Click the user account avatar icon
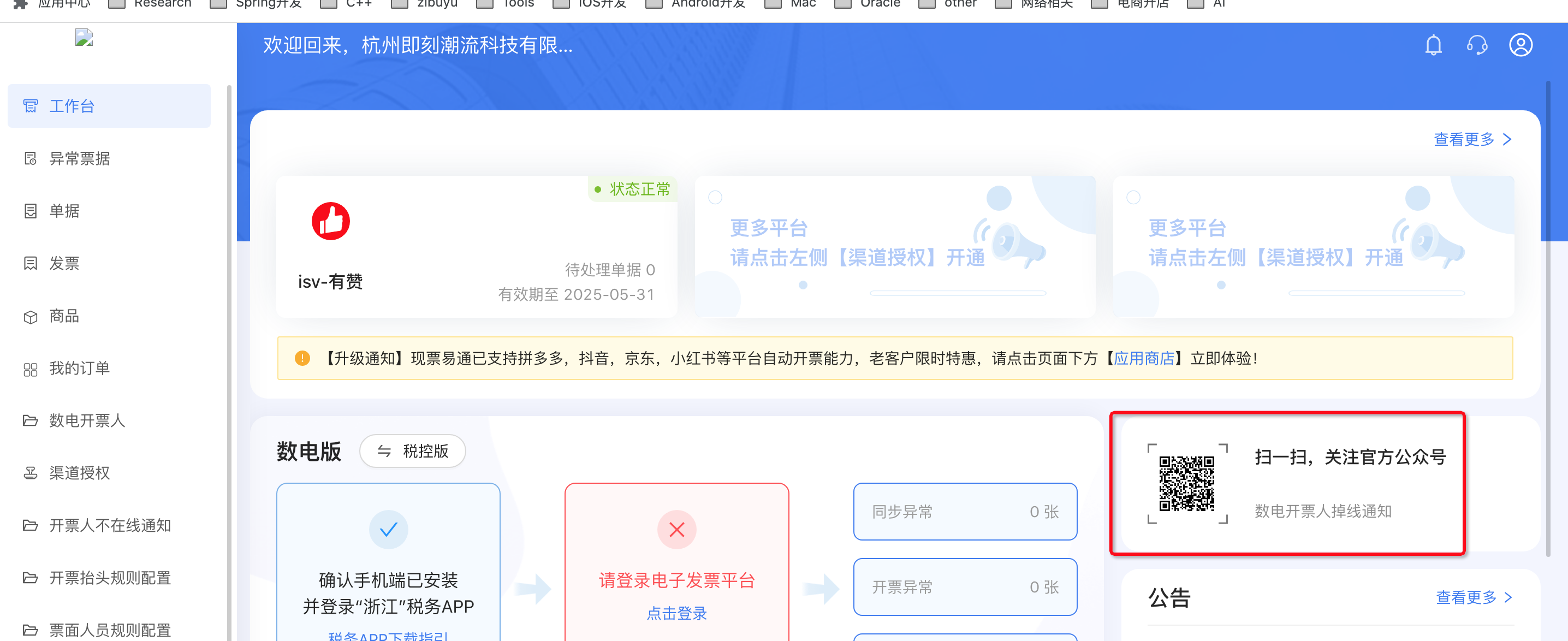 point(1520,45)
